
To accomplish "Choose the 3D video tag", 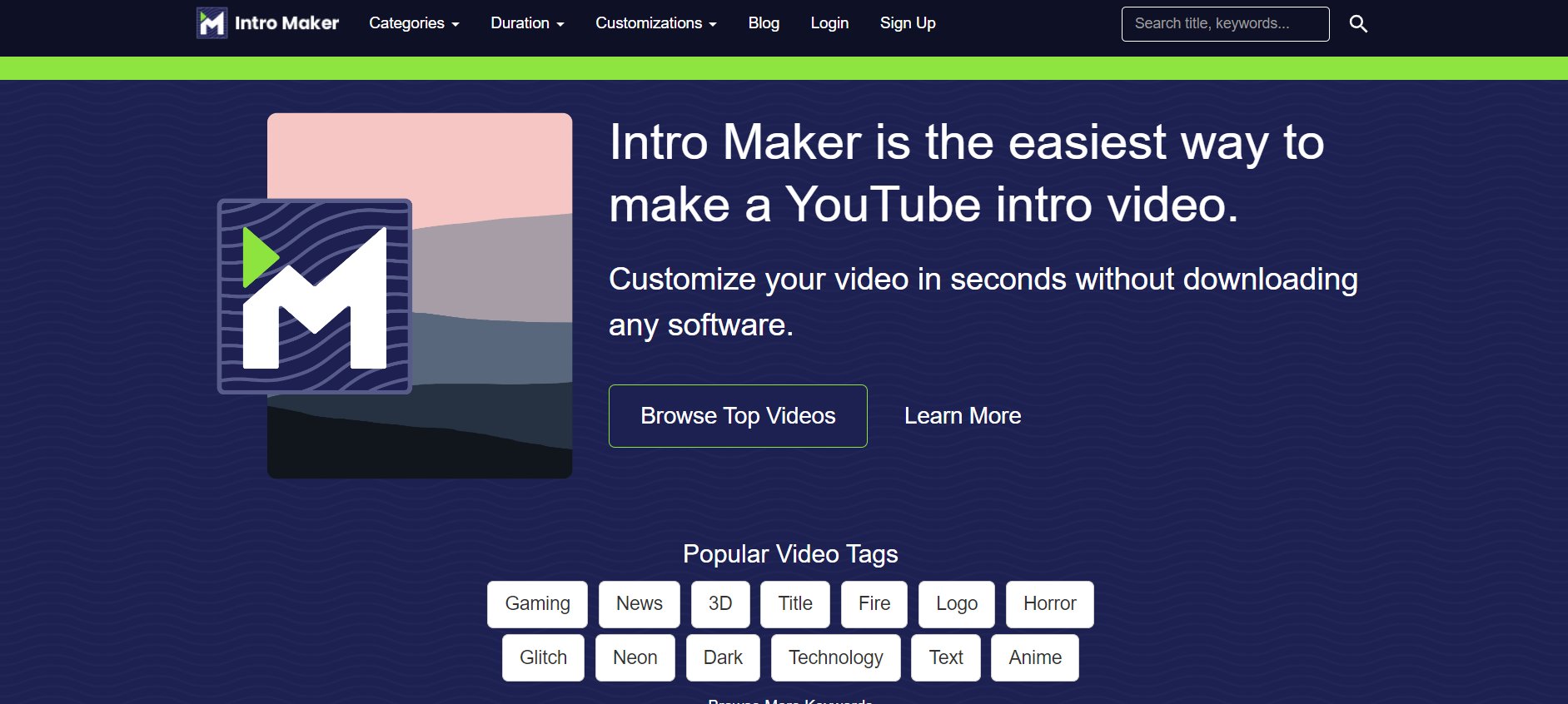I will (x=720, y=604).
